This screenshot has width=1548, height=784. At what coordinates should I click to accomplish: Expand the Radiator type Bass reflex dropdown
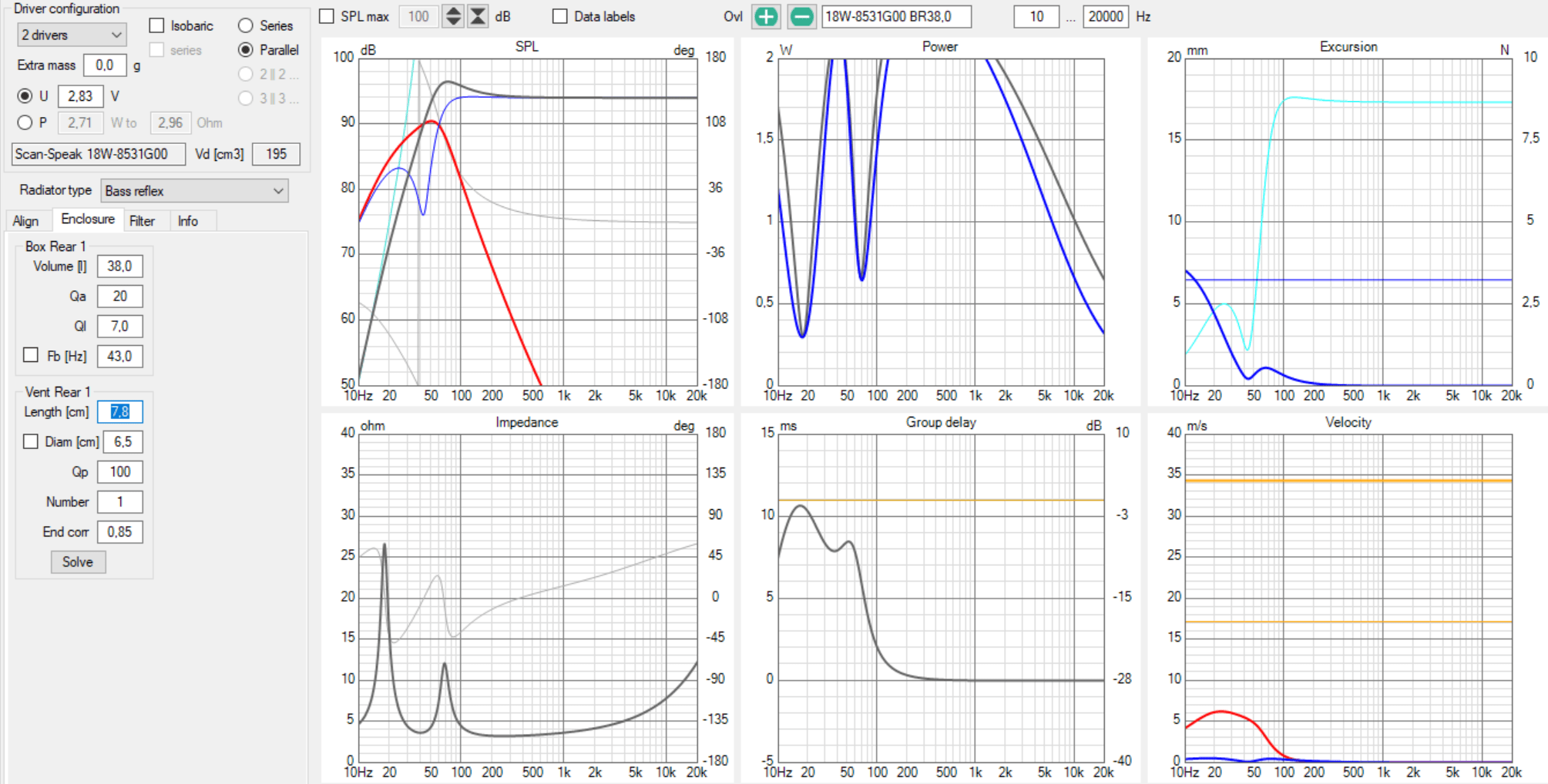194,191
